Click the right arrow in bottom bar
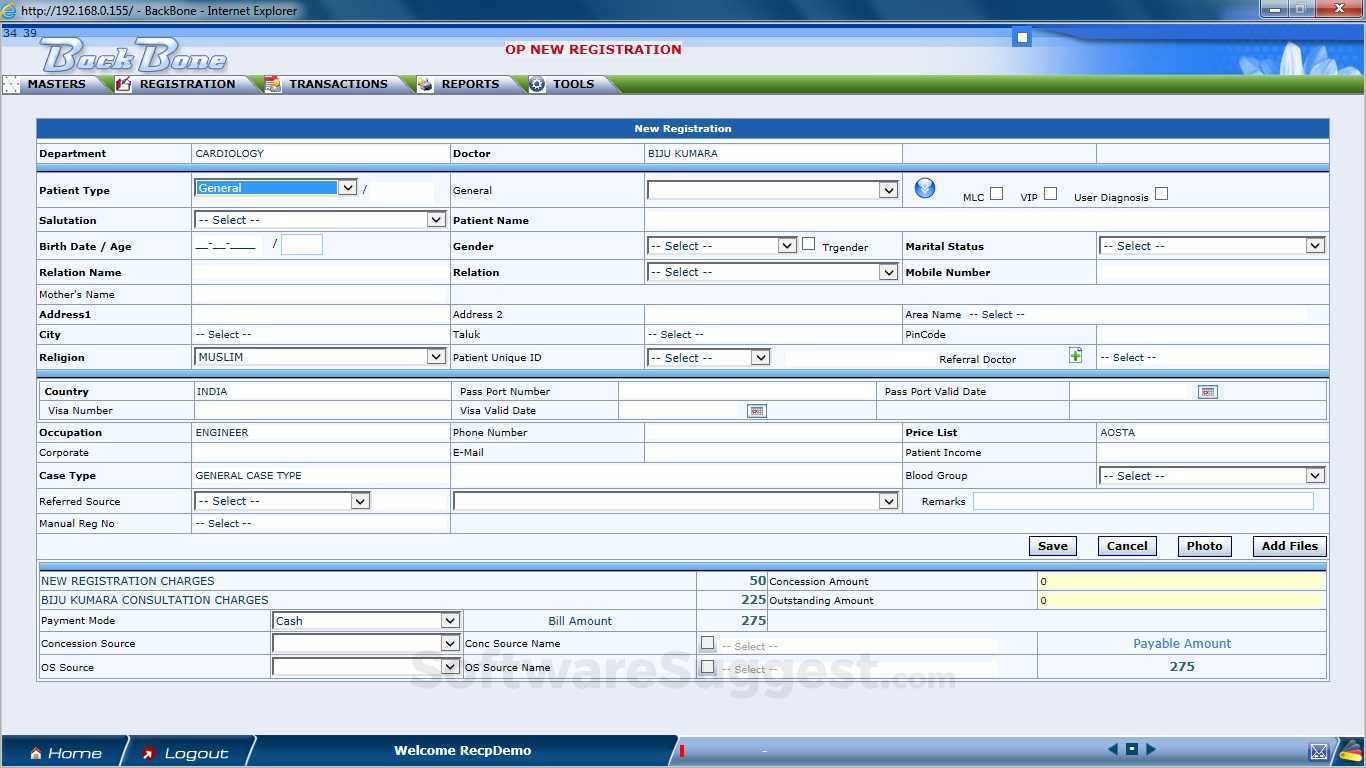This screenshot has height=768, width=1366. pos(1151,749)
